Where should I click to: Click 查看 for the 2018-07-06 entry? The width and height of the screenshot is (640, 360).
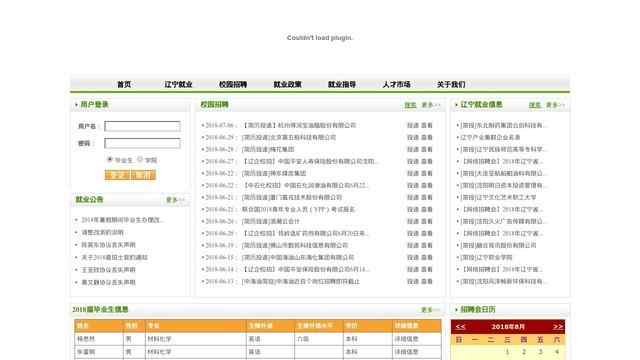point(427,125)
